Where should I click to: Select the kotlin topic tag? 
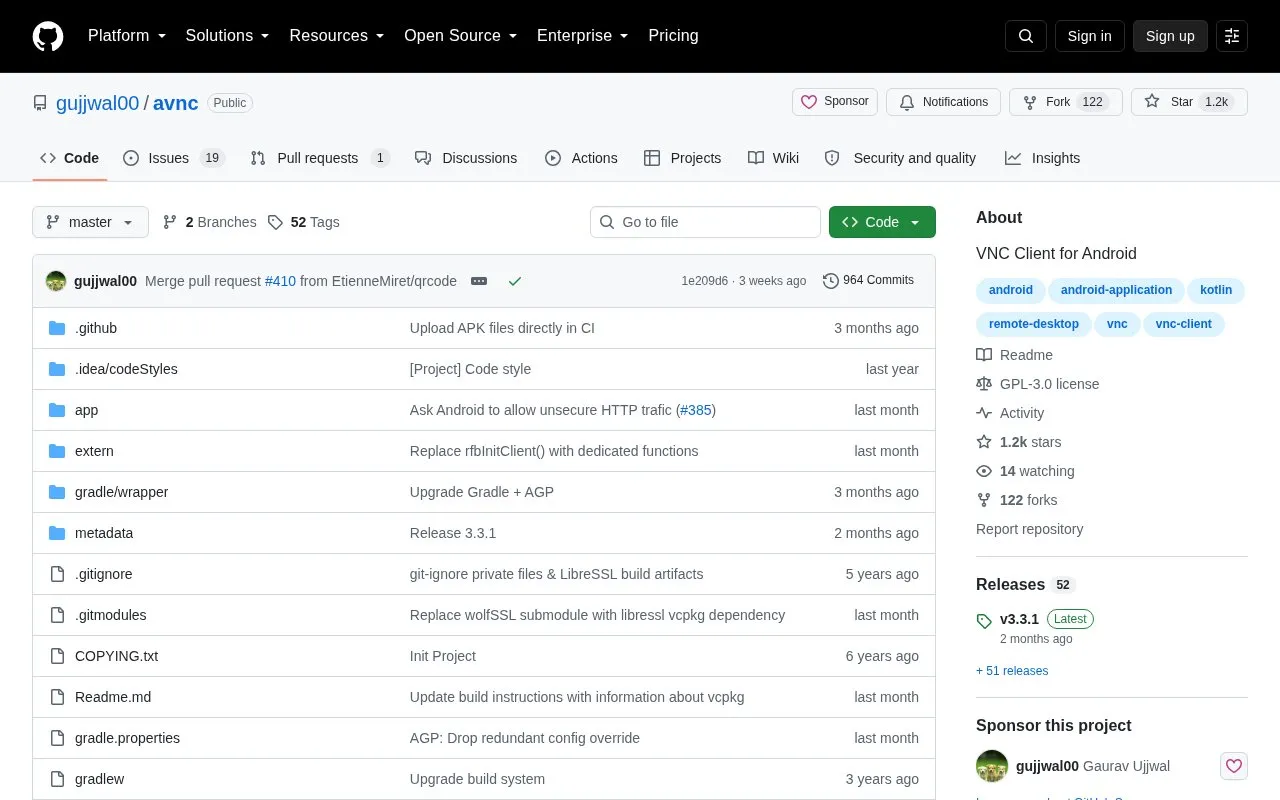point(1216,290)
